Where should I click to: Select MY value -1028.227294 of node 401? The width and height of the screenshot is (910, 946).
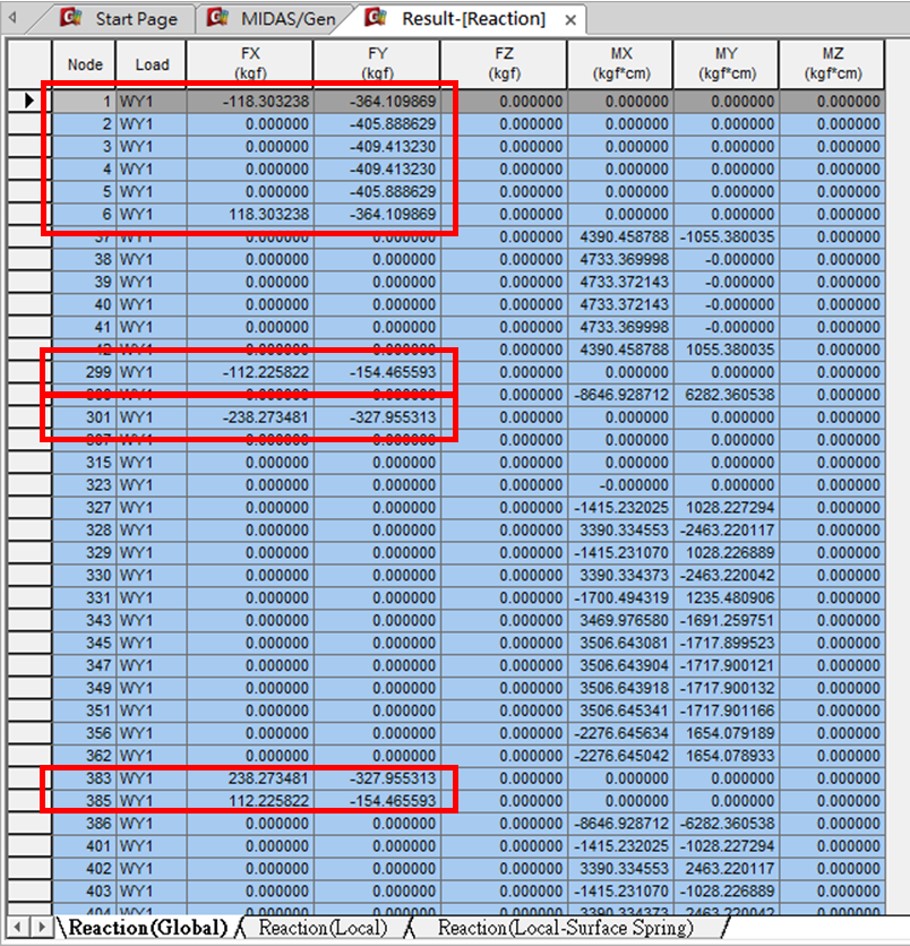727,846
